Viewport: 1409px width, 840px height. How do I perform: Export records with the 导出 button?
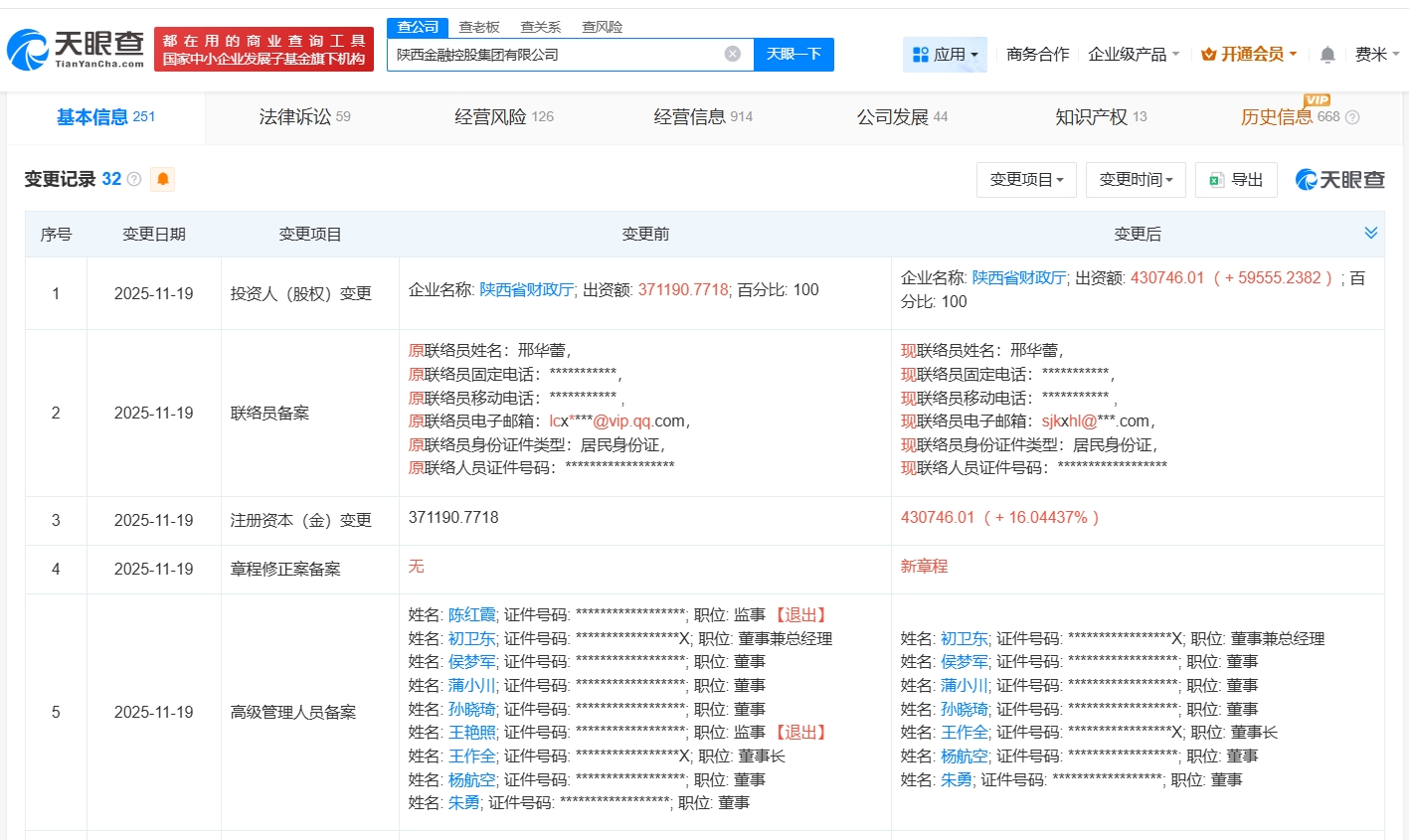click(1236, 180)
